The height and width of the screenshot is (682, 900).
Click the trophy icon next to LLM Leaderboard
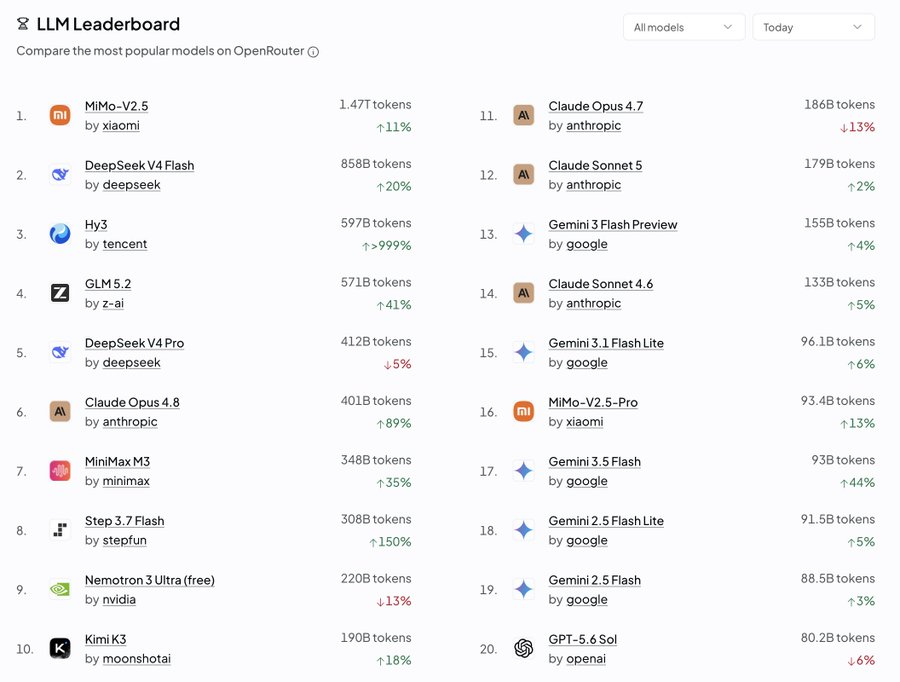pos(22,24)
